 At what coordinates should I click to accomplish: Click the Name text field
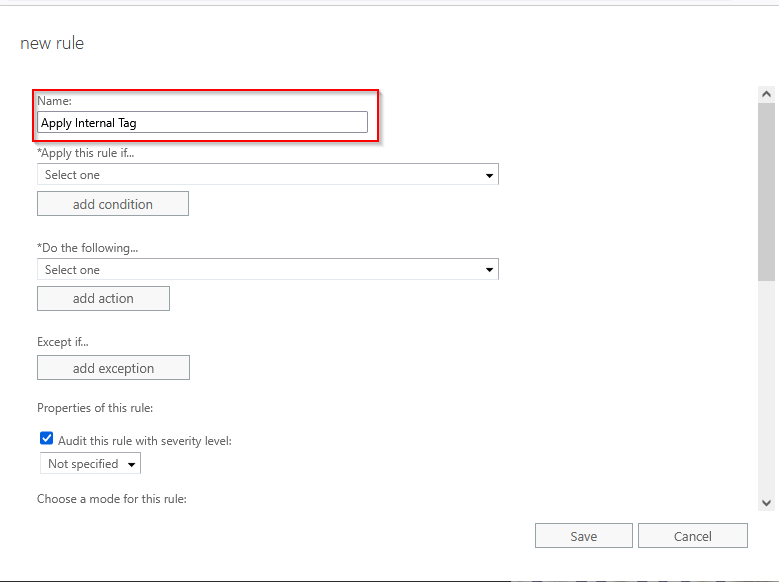tap(202, 122)
